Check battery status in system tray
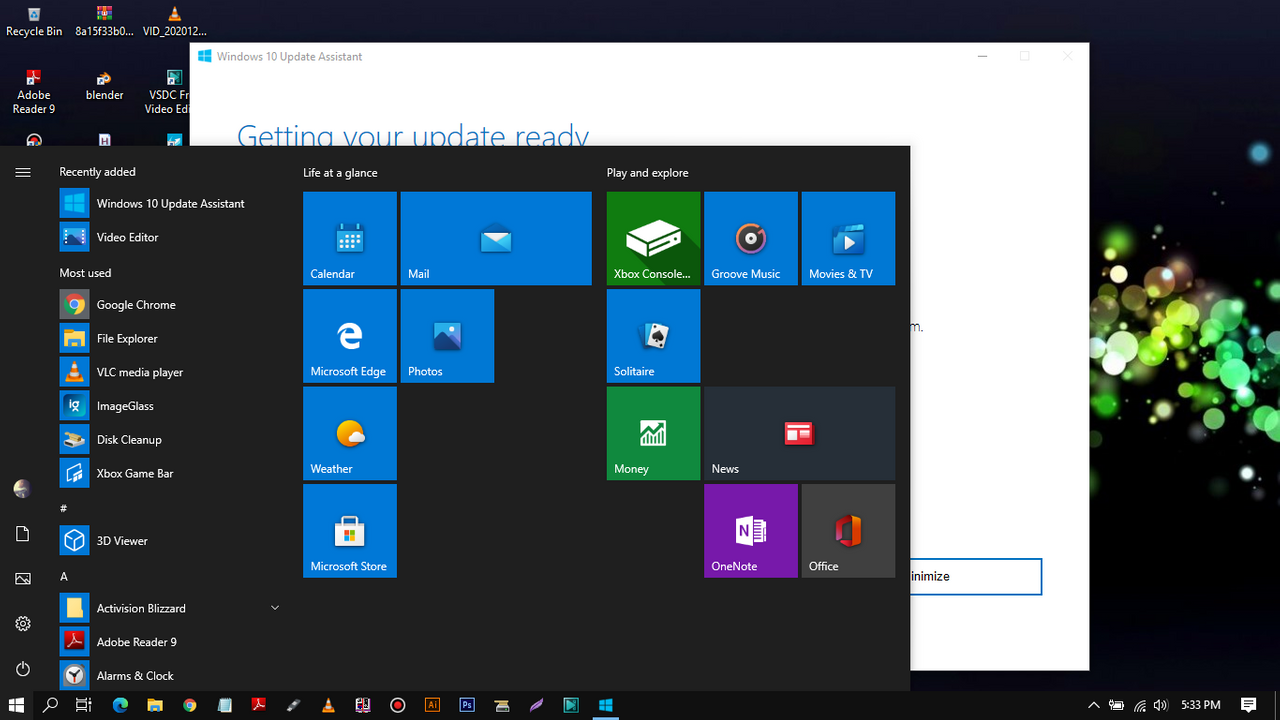This screenshot has height=720, width=1280. click(1116, 705)
